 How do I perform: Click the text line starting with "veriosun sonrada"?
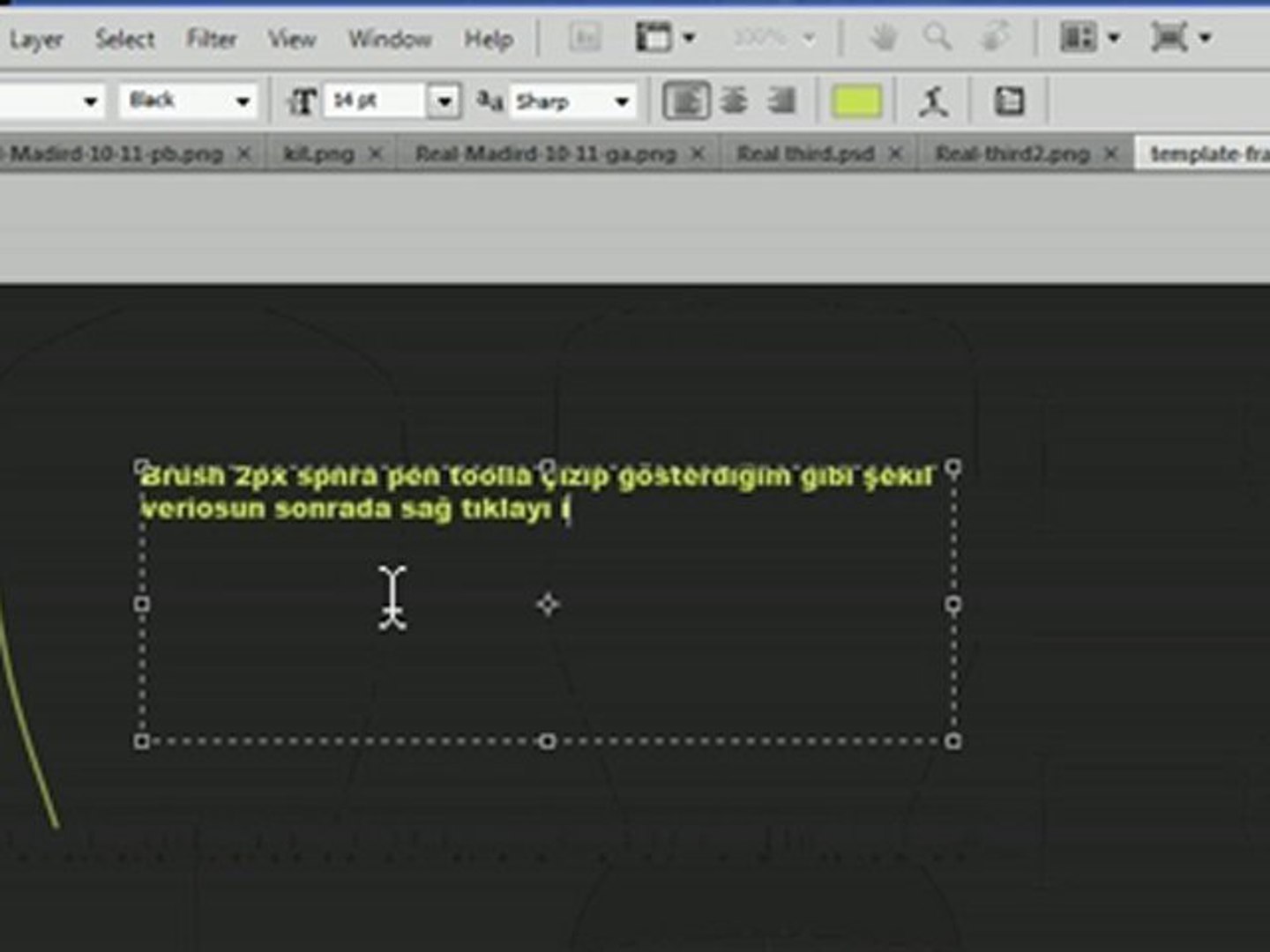point(355,509)
